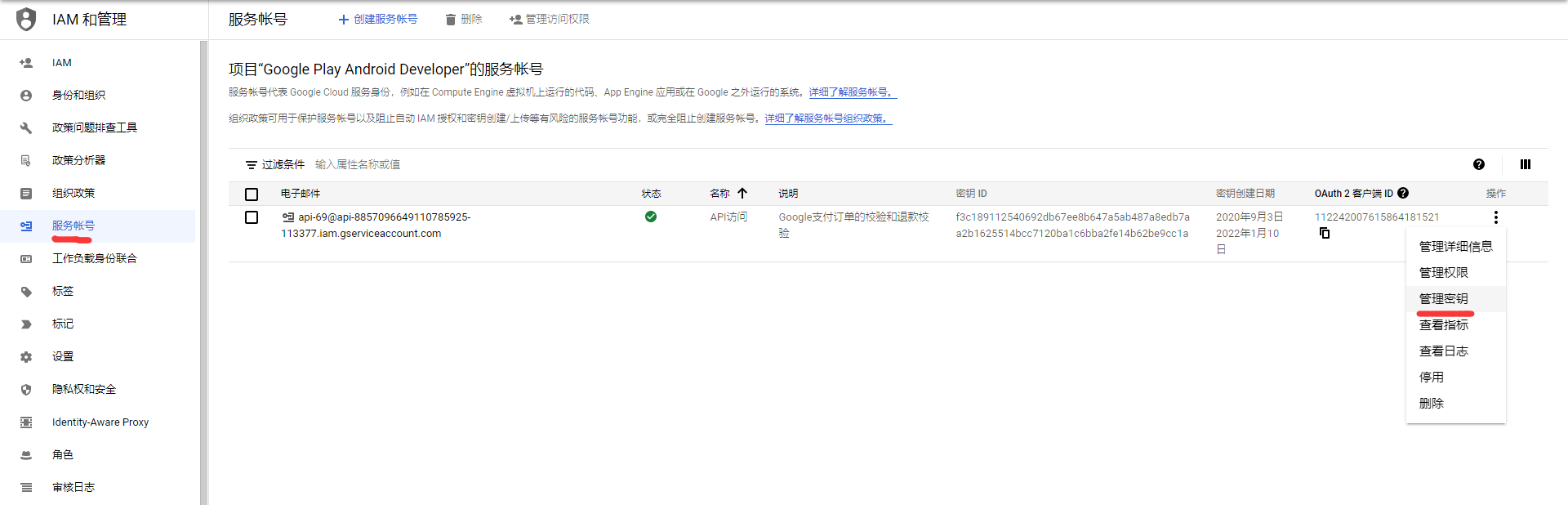The image size is (1568, 505).
Task: Select the api-69 service account checkbox
Action: tap(252, 217)
